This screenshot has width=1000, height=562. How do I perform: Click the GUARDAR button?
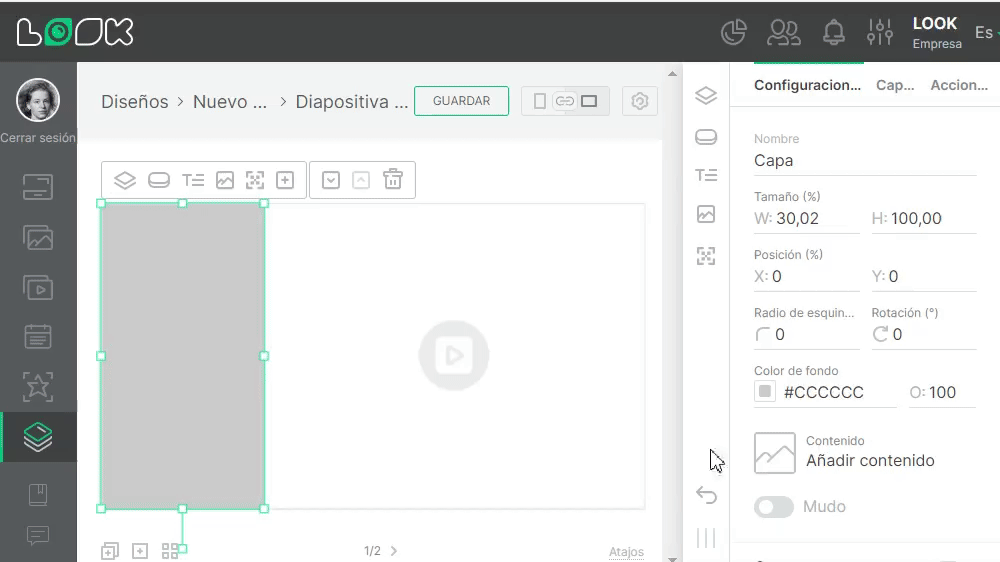click(x=461, y=101)
